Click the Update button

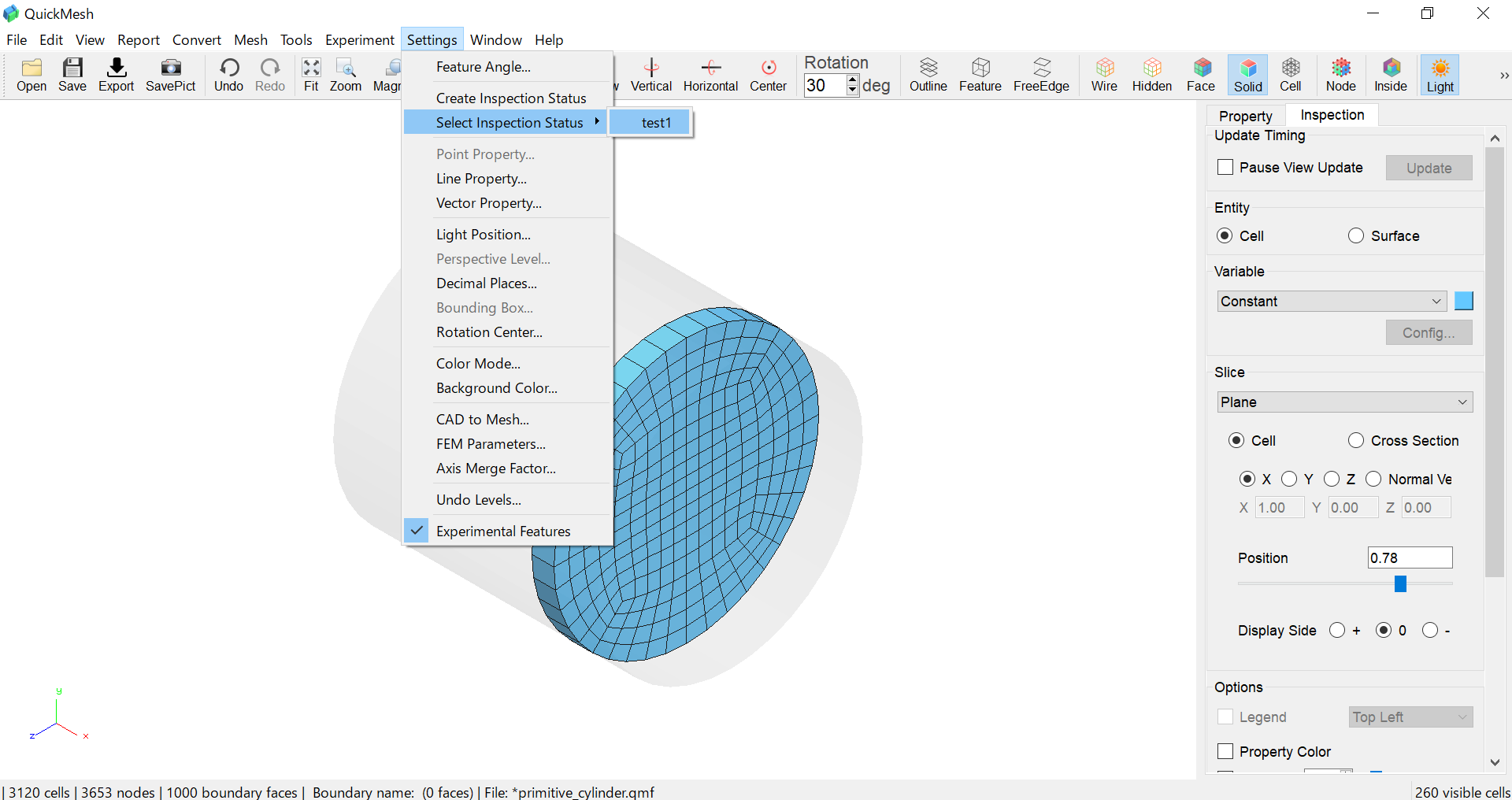tap(1429, 168)
